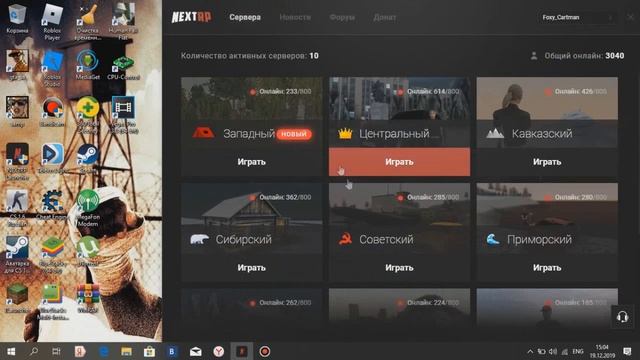
Task: Click the hammer and sickle Советский icon
Action: tap(345, 239)
